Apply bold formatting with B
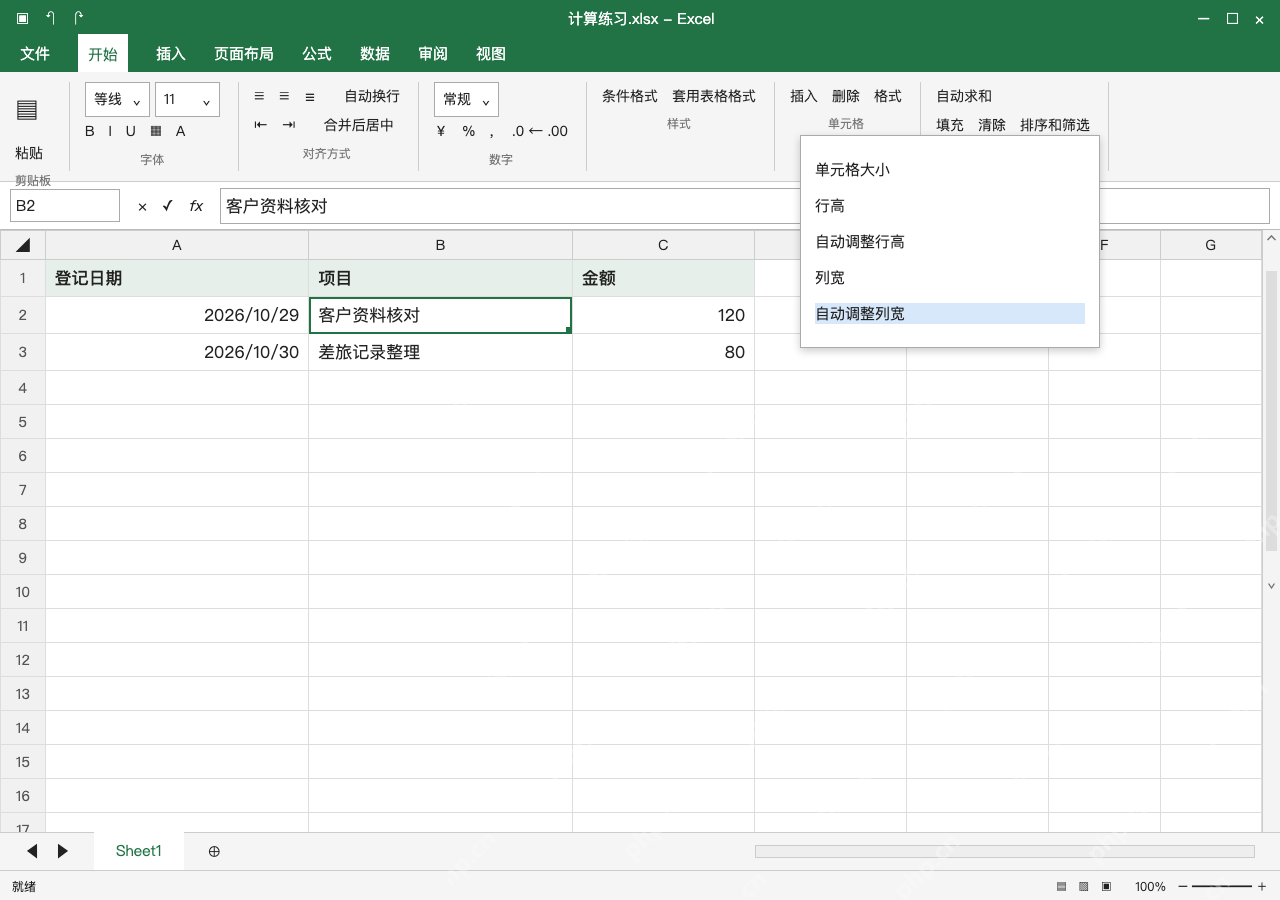The height and width of the screenshot is (900, 1280). [x=90, y=131]
